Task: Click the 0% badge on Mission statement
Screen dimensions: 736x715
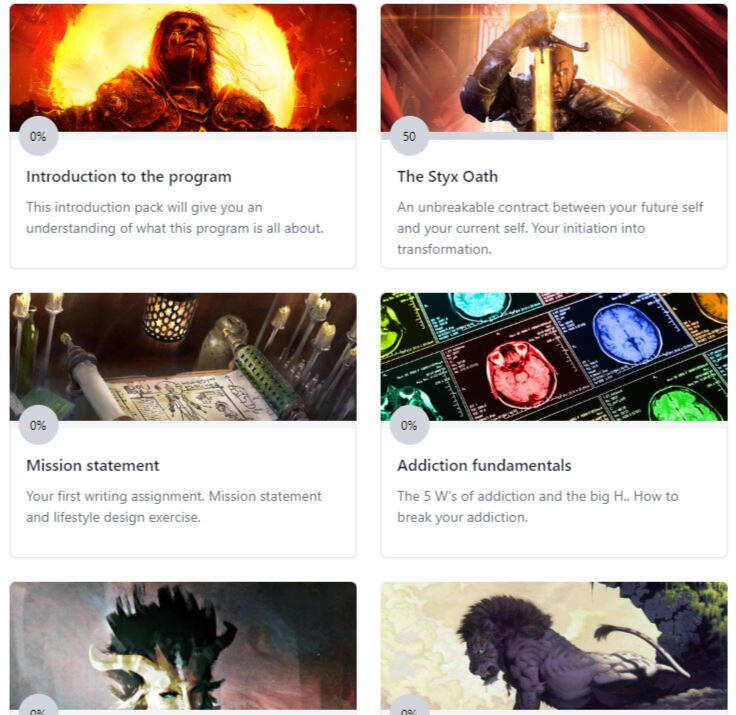Action: click(x=38, y=425)
